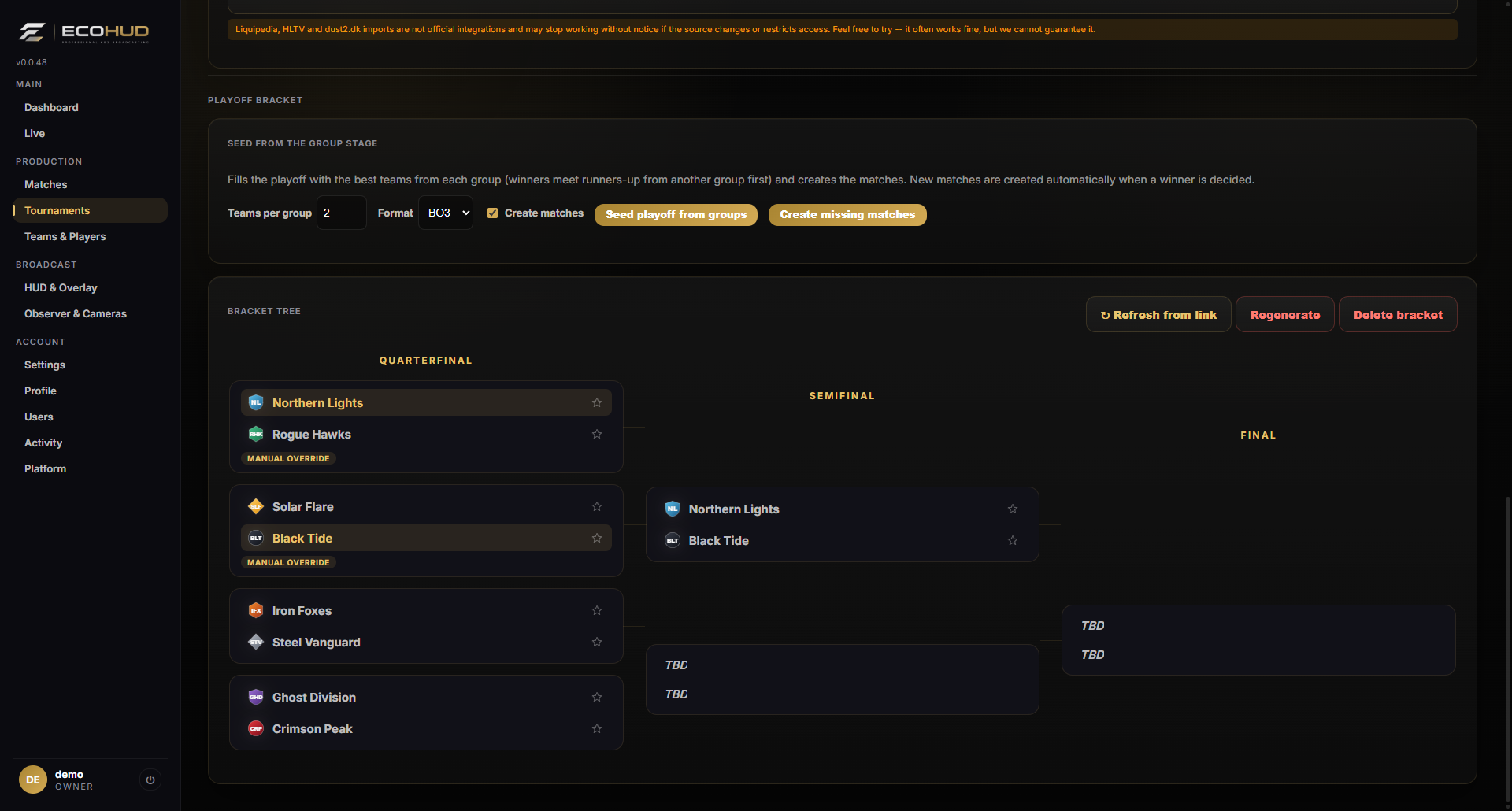Click the Delete bracket button
Image resolution: width=1512 pixels, height=811 pixels.
[1398, 314]
